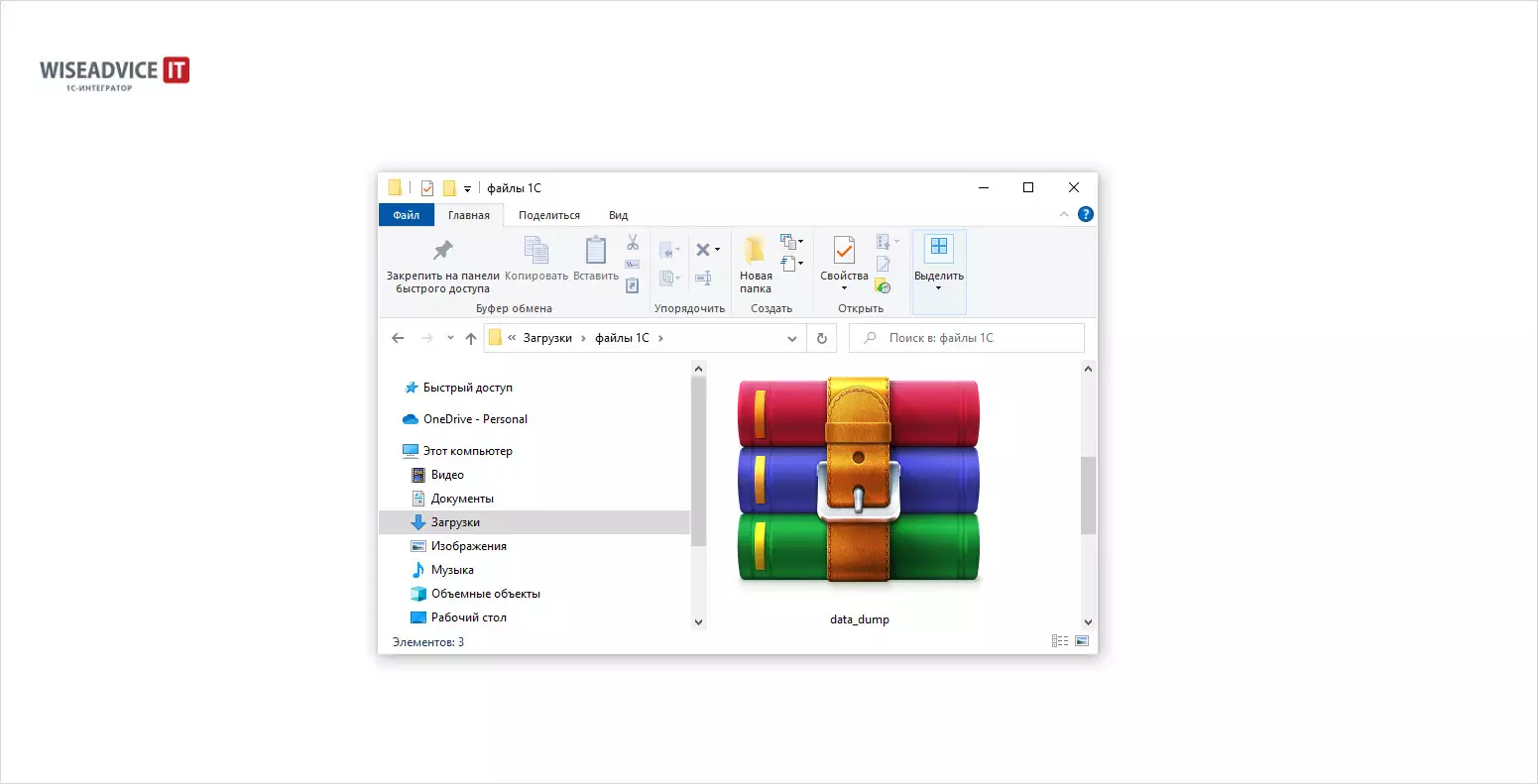The width and height of the screenshot is (1538, 784).
Task: Go back with the left arrow
Action: pos(398,338)
